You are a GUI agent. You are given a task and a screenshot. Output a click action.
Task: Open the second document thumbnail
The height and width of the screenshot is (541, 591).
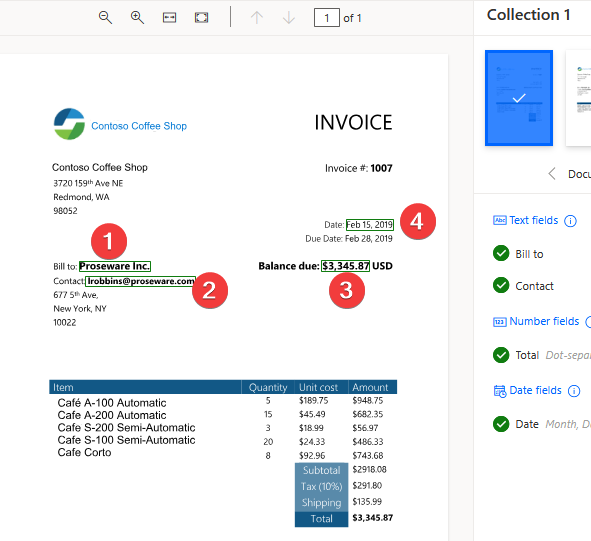[579, 98]
